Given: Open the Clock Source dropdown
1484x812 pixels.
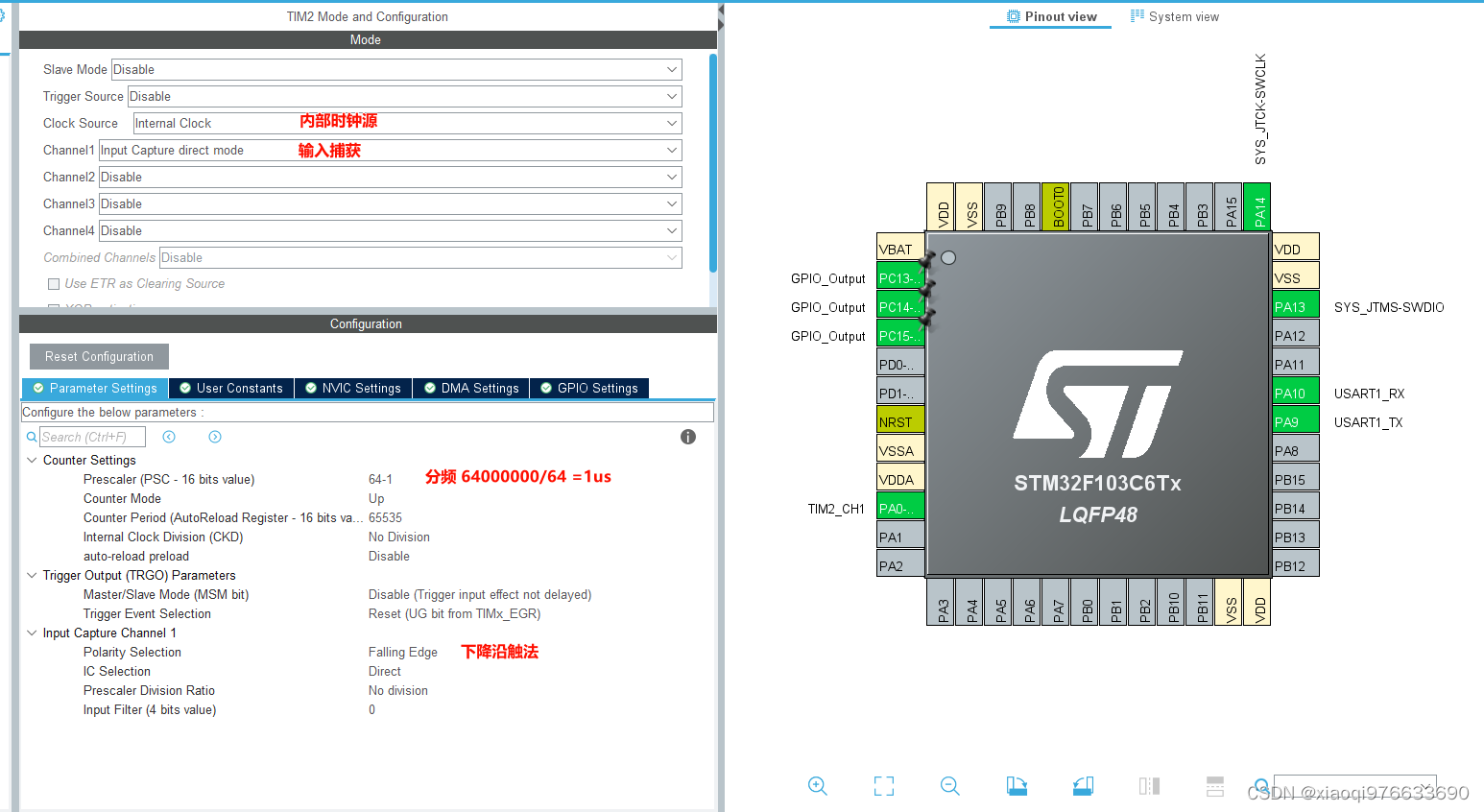Looking at the screenshot, I should (408, 123).
